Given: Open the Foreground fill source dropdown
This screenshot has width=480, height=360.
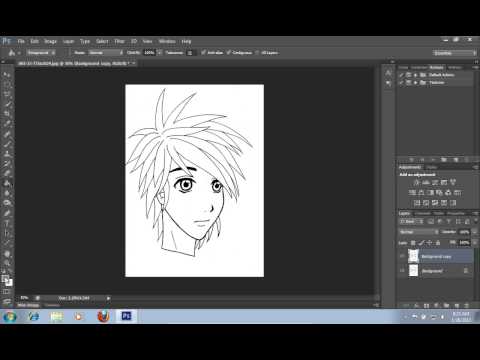Looking at the screenshot, I should tap(41, 53).
